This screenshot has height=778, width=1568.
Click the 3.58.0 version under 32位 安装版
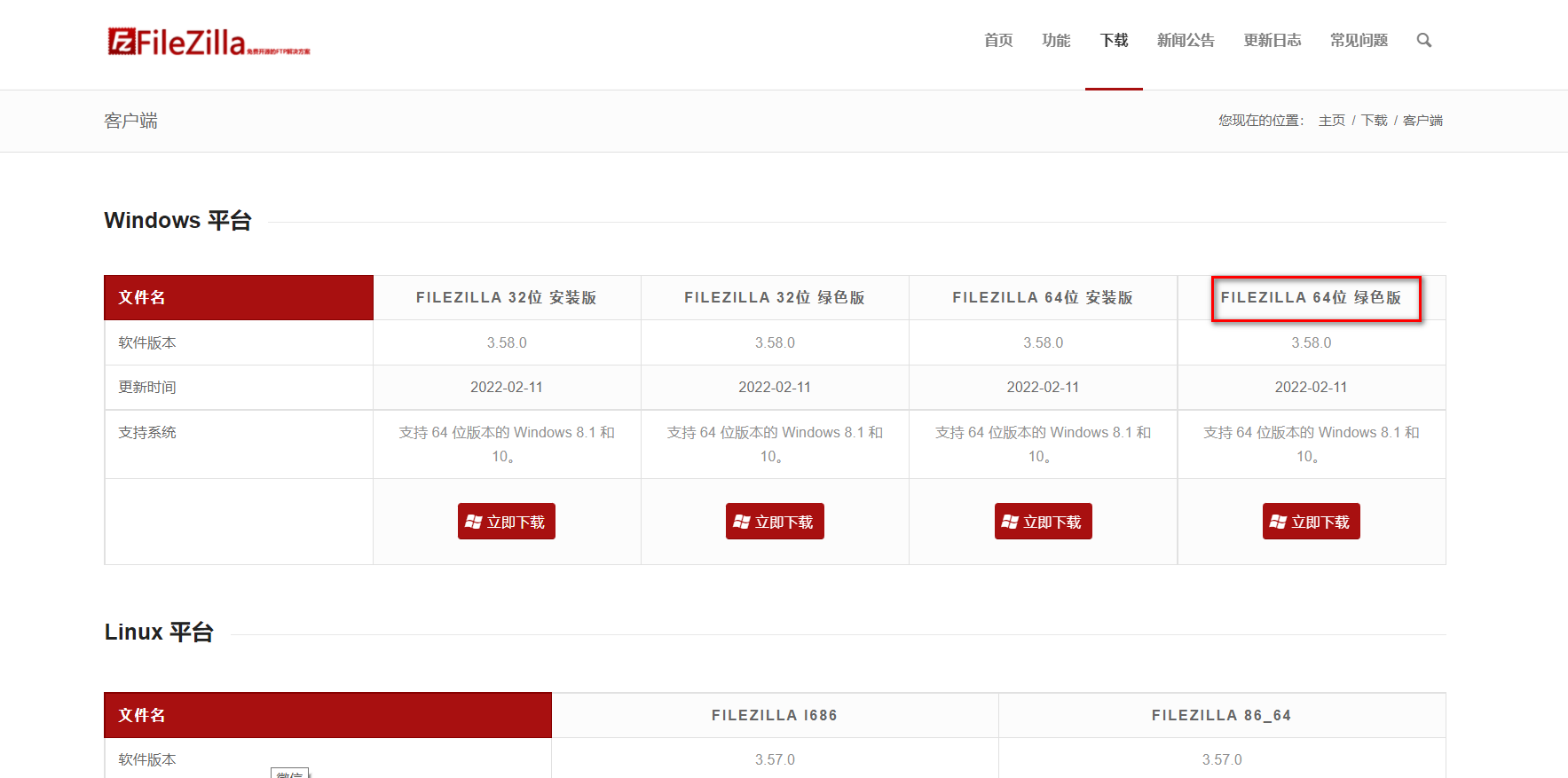coord(507,343)
